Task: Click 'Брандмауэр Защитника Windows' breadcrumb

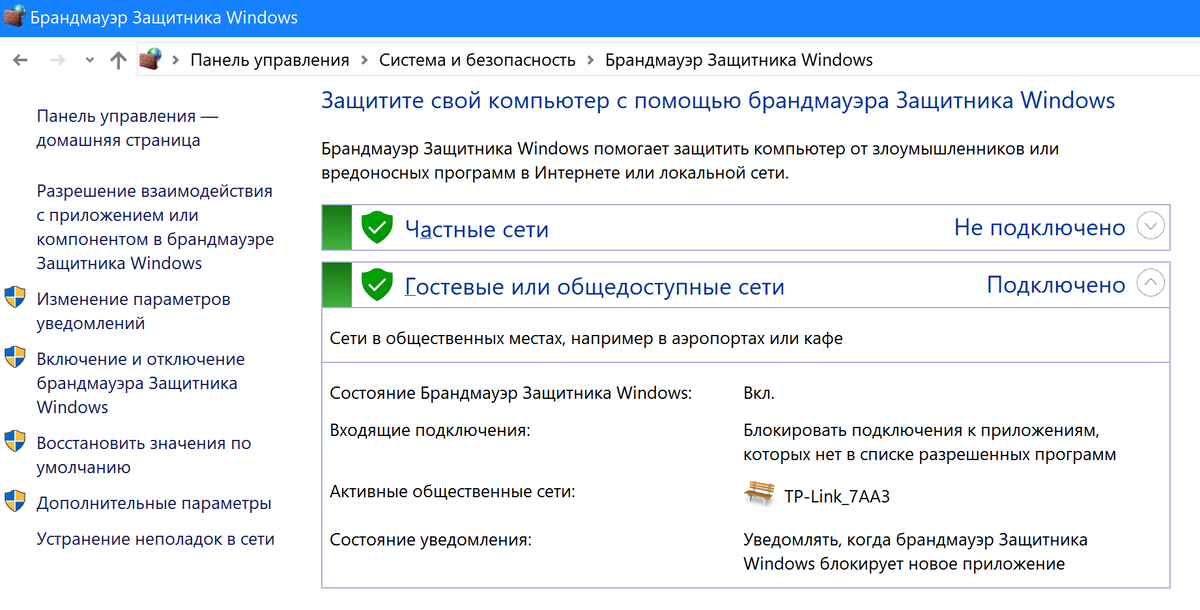Action: click(x=739, y=60)
